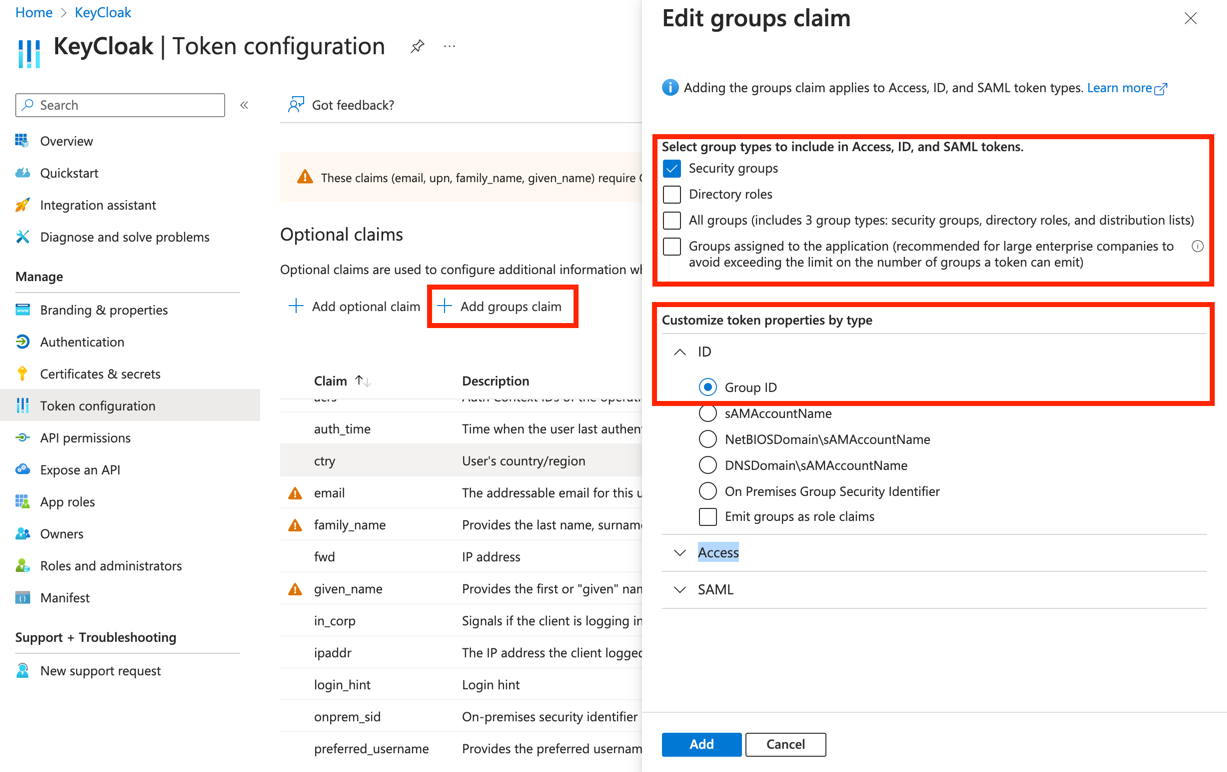Expand the SAML token section
This screenshot has height=772, width=1227.
(x=680, y=590)
